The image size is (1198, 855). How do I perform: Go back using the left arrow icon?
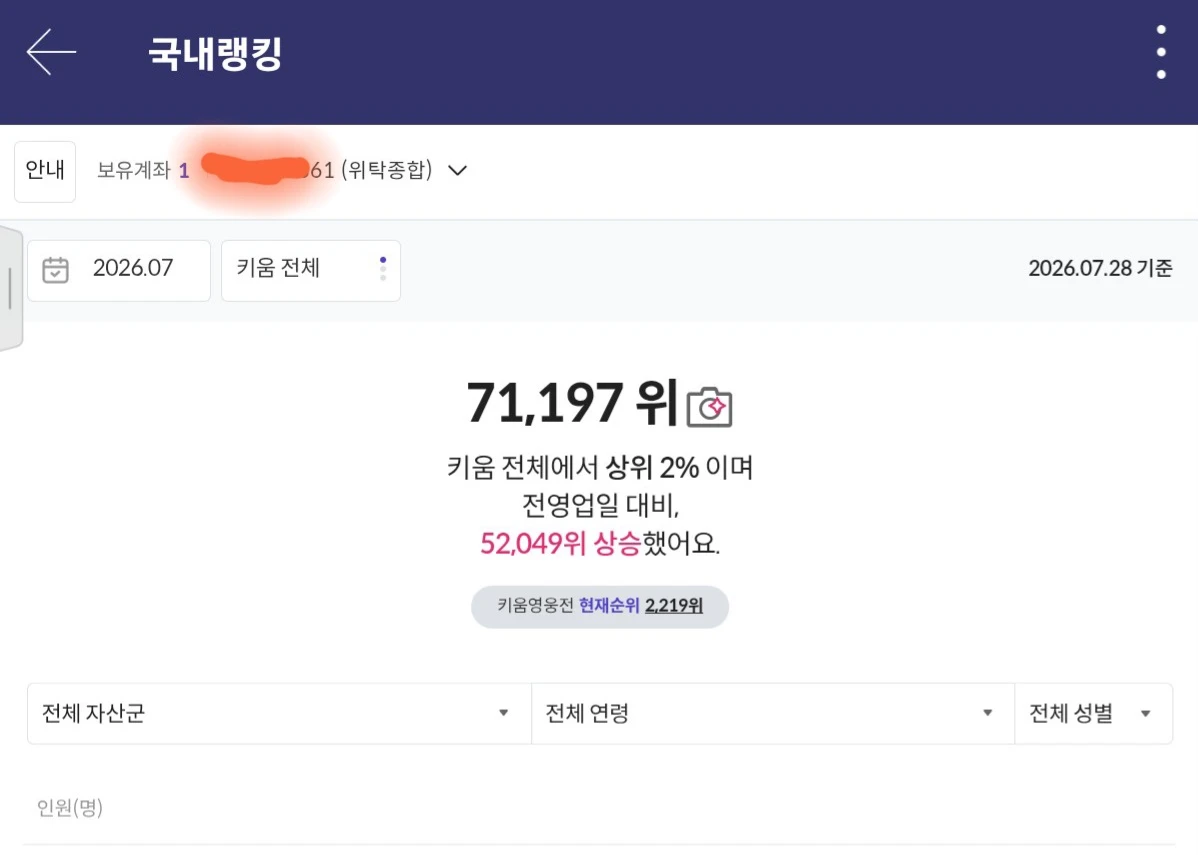51,52
